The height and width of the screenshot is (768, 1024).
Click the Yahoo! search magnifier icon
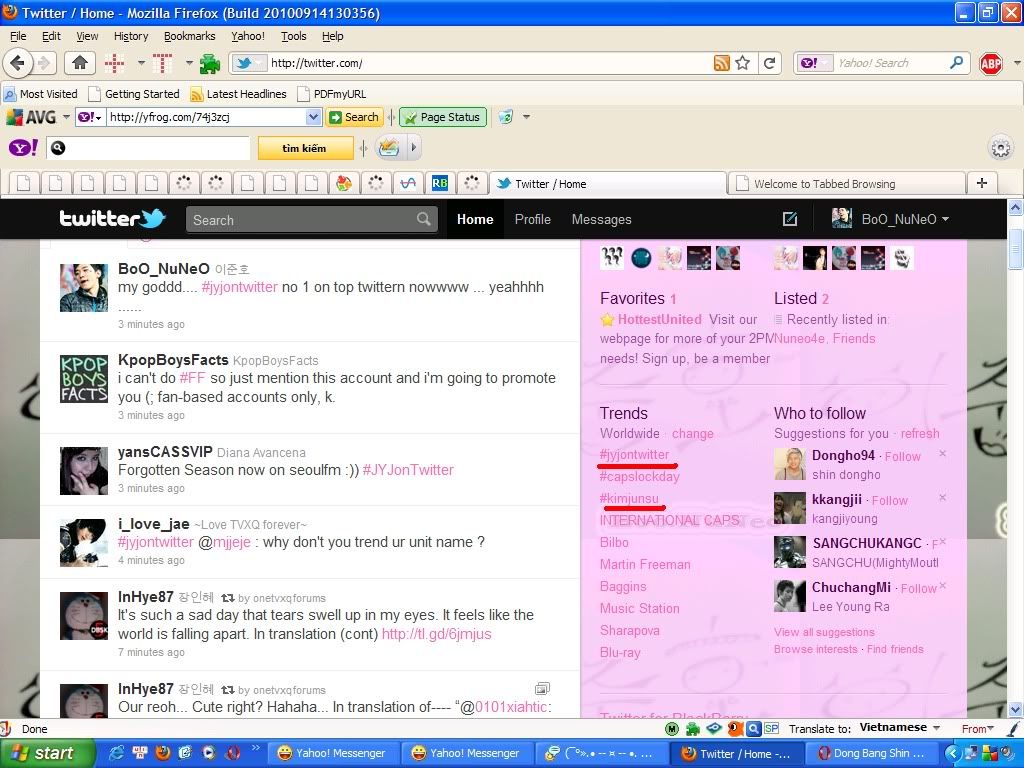click(x=956, y=63)
